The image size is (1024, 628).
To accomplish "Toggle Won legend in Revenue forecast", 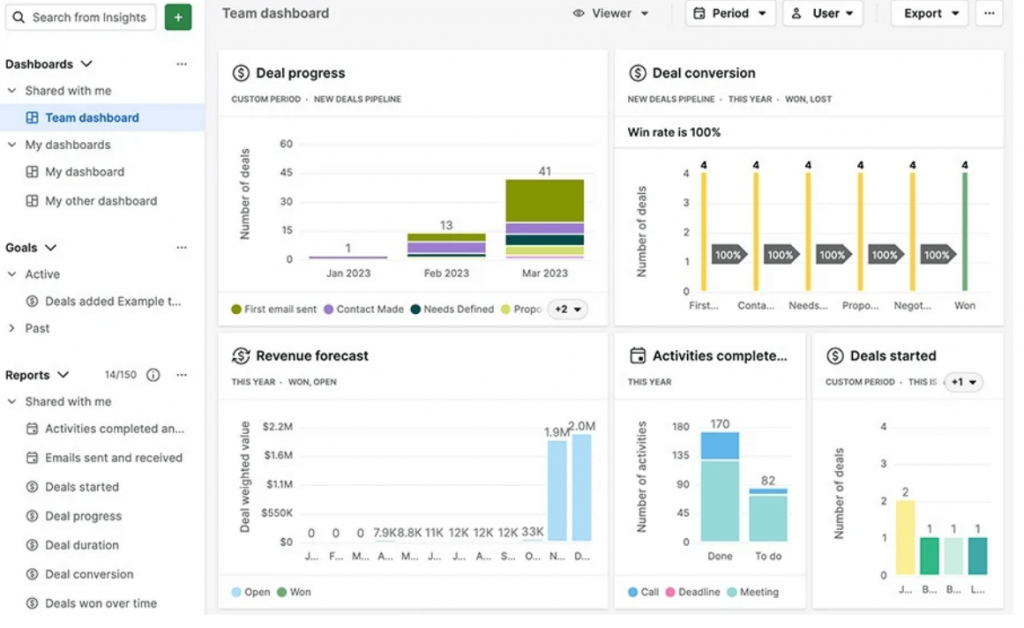I will [294, 592].
